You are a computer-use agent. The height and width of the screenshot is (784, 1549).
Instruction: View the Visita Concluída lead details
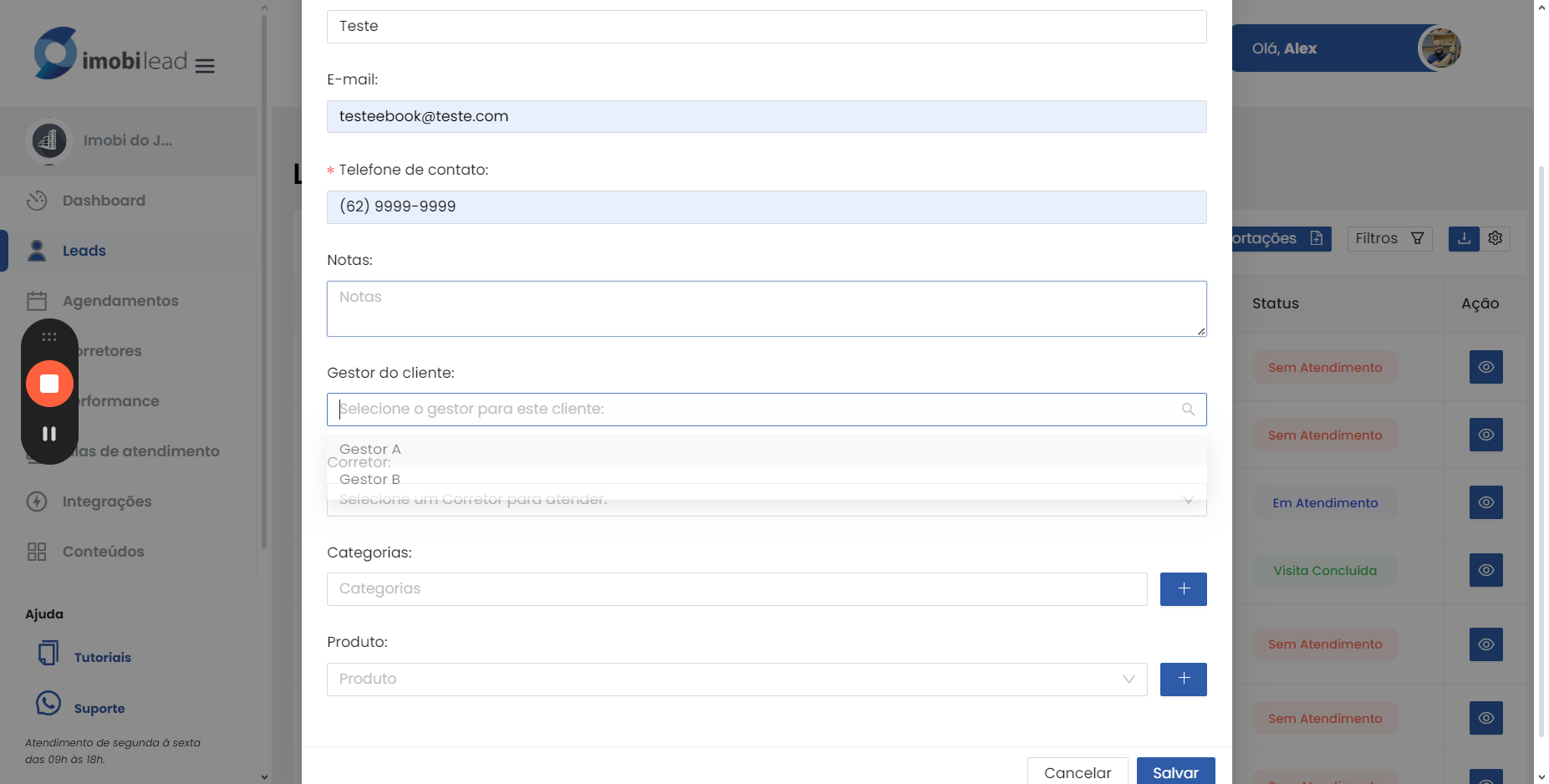pos(1485,571)
